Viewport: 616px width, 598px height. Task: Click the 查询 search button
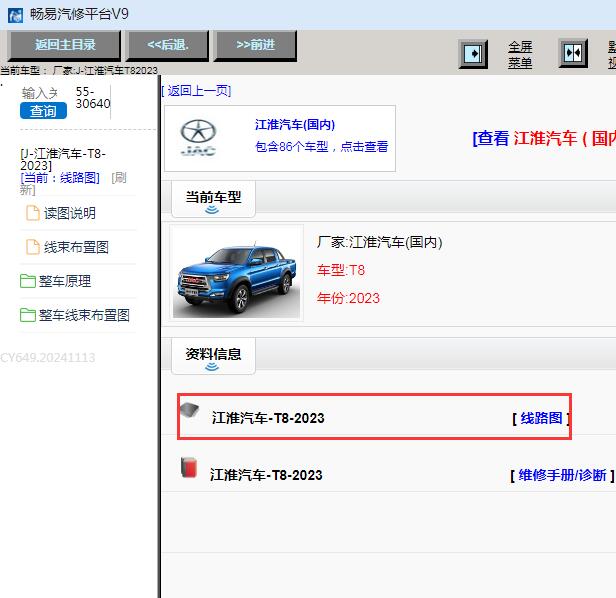point(43,111)
